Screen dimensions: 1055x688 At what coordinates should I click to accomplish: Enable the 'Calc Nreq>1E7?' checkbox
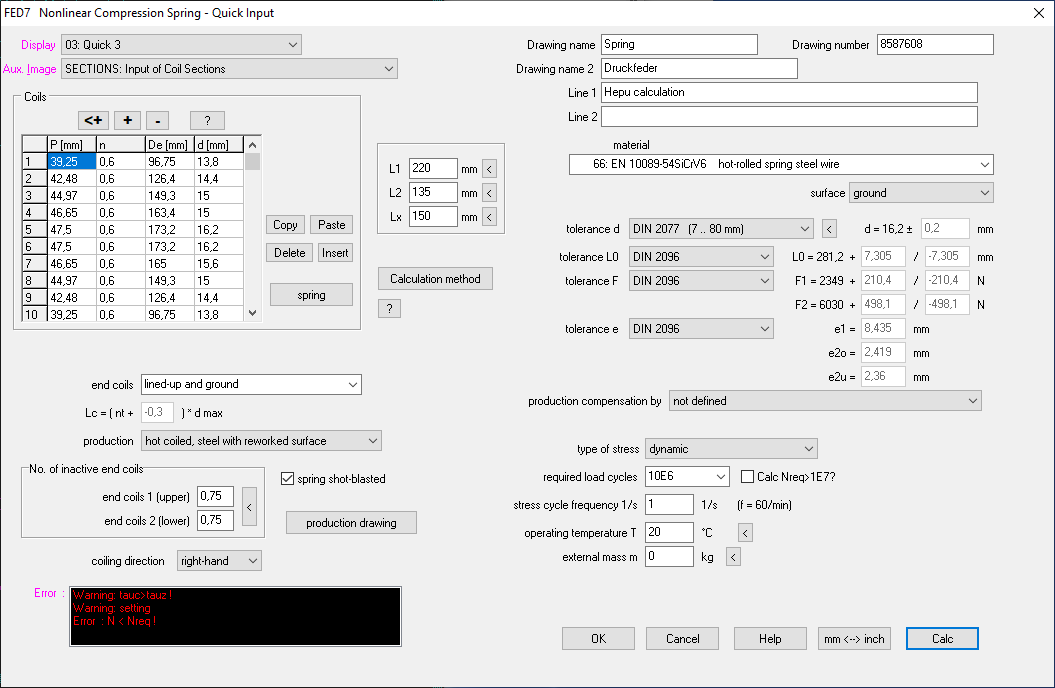tap(747, 477)
